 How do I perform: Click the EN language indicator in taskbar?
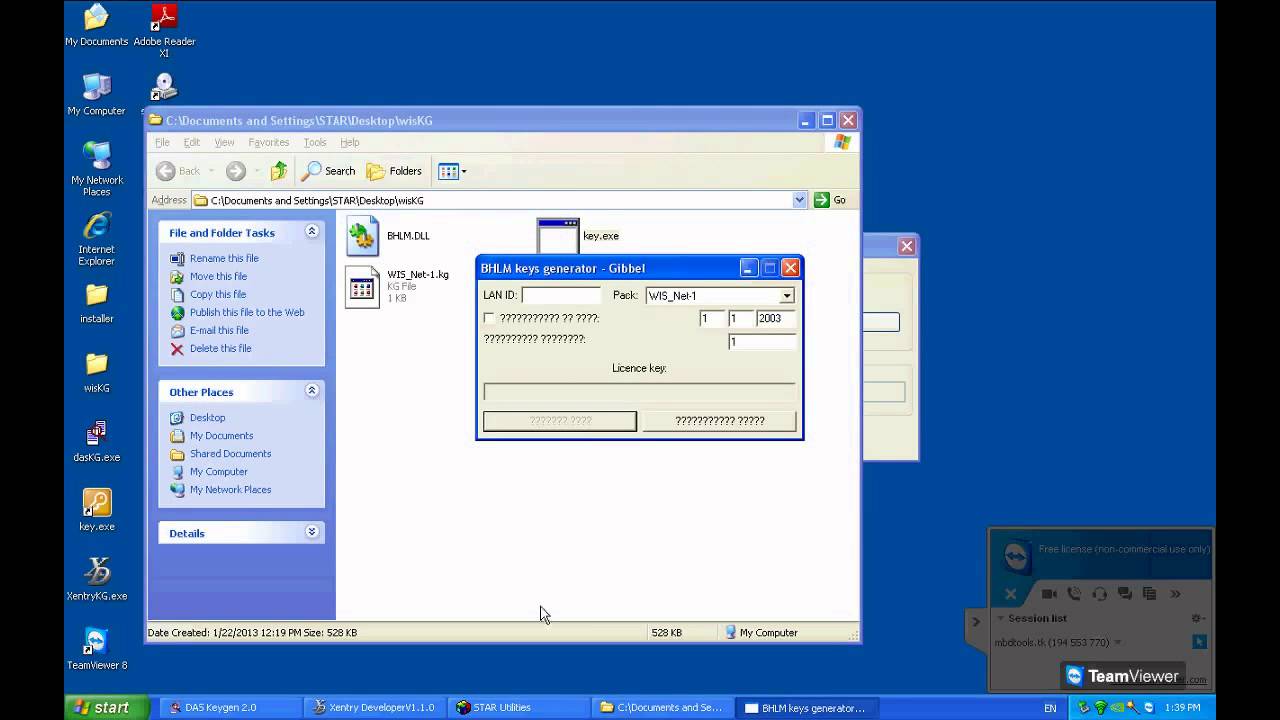[x=1050, y=708]
